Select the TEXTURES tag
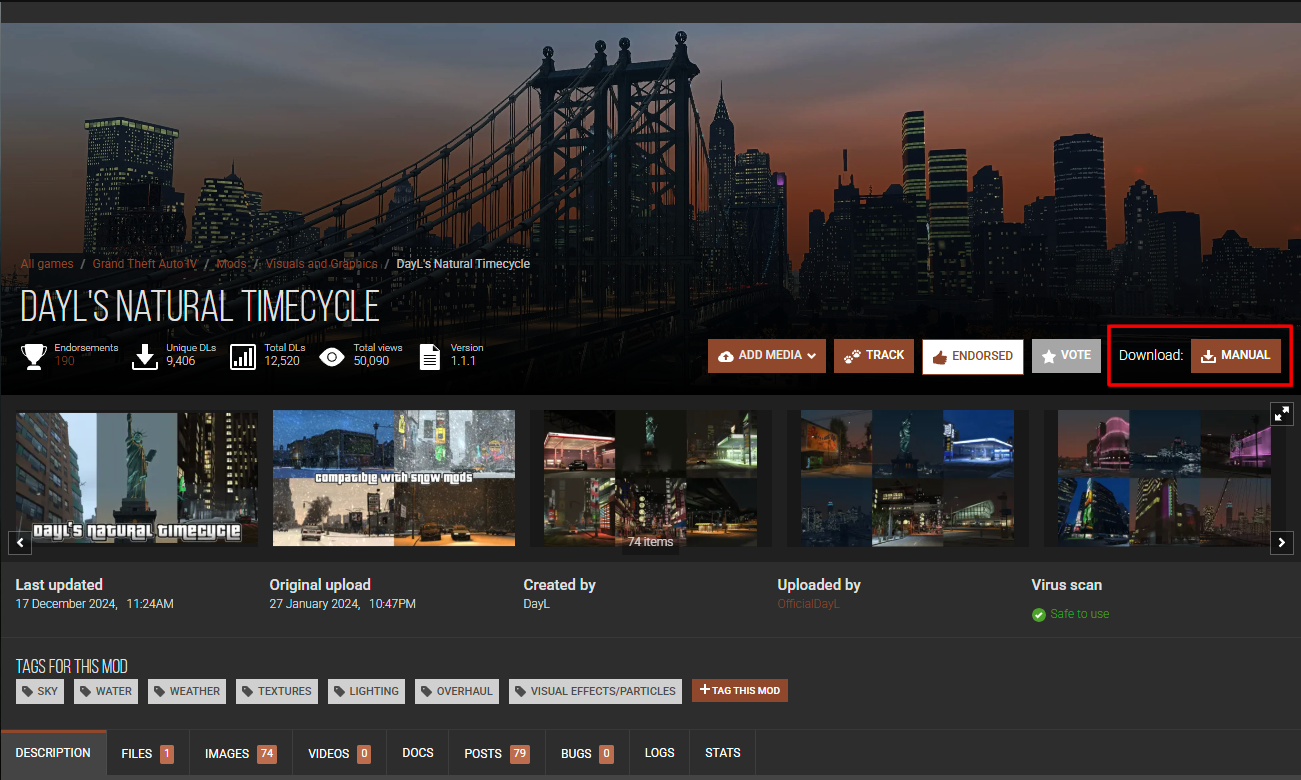 click(x=276, y=691)
